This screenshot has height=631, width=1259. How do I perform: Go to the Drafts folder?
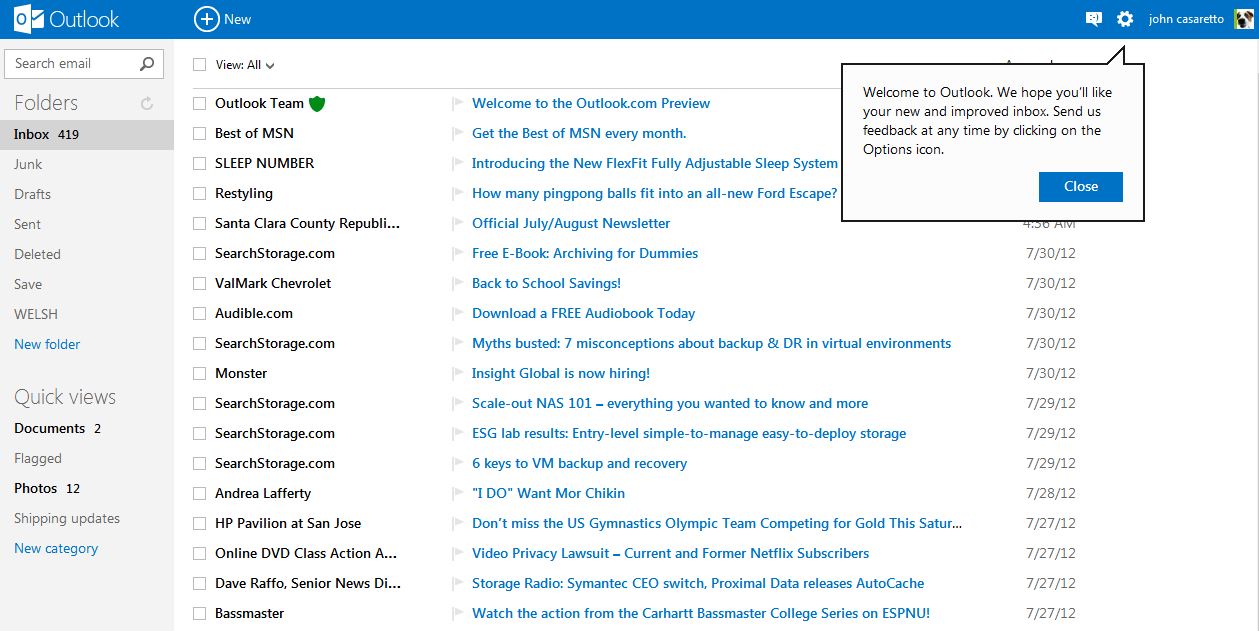coord(32,194)
